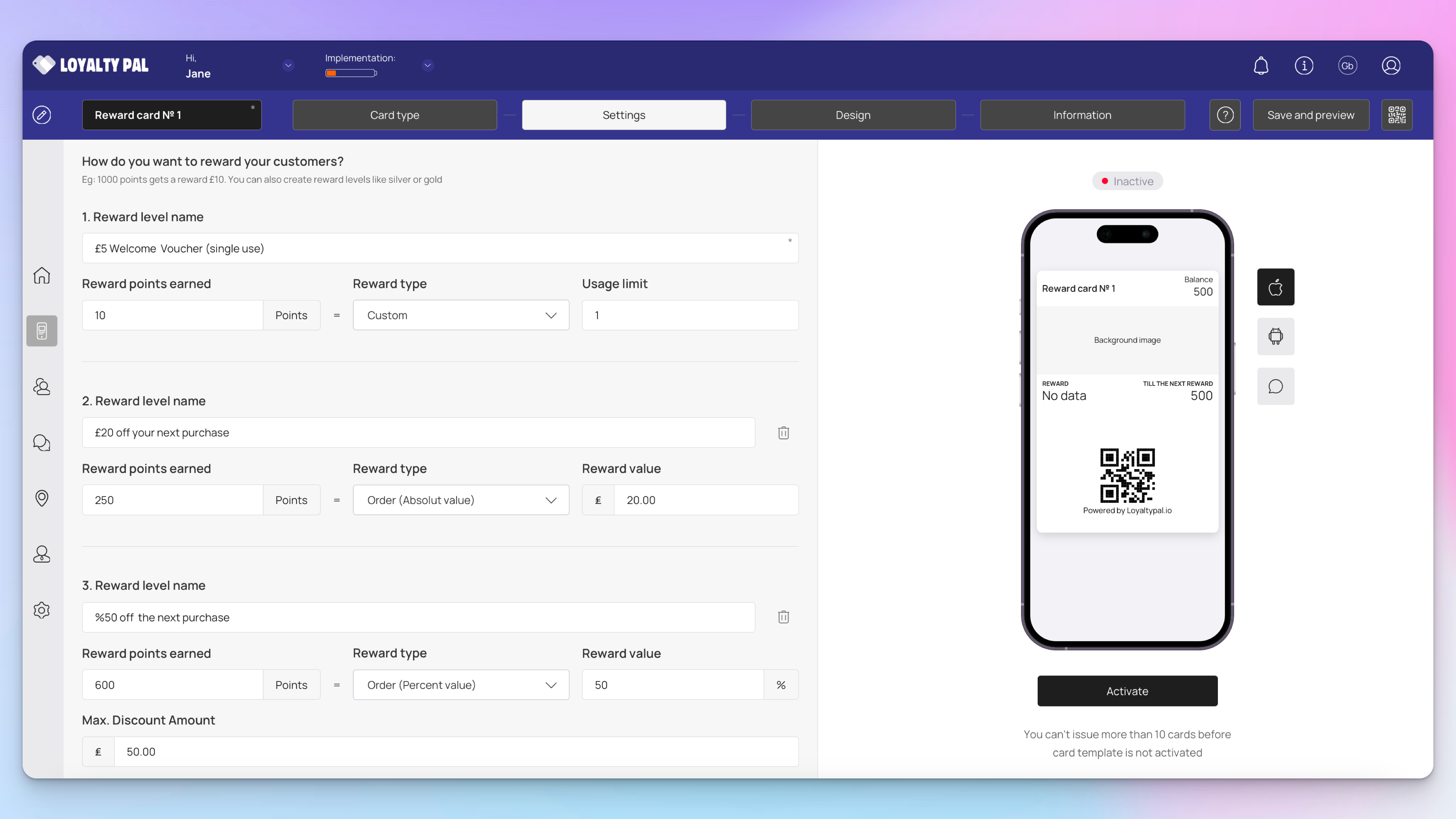Switch preview to Android device
Image resolution: width=1456 pixels, height=819 pixels.
point(1275,337)
